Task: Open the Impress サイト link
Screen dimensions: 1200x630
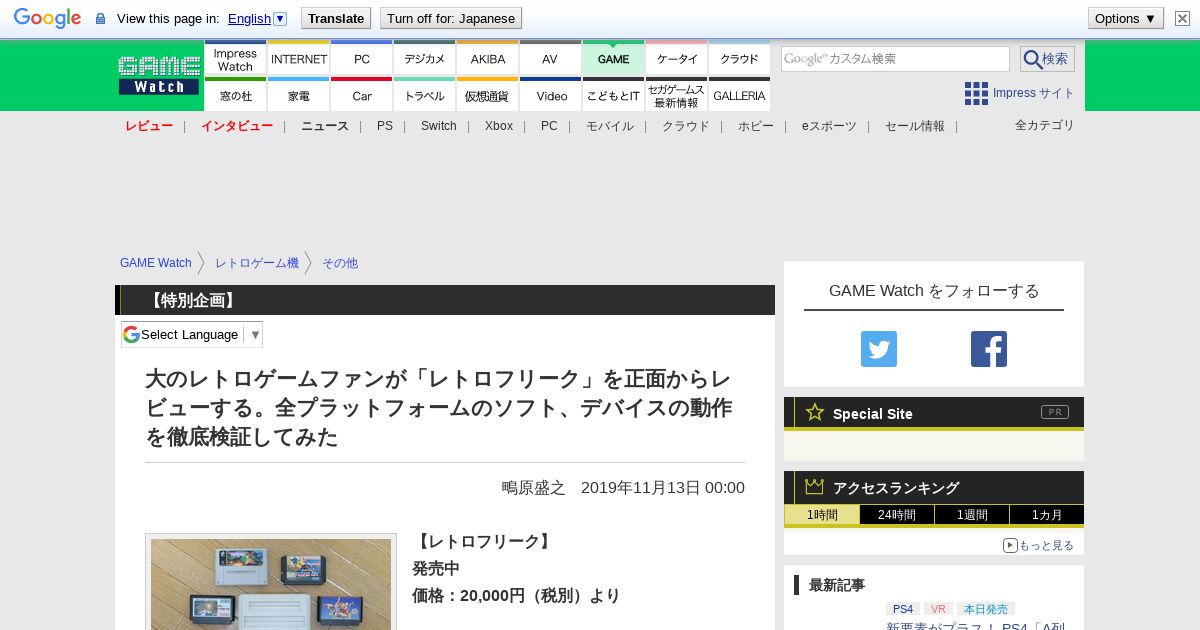Action: (1033, 93)
